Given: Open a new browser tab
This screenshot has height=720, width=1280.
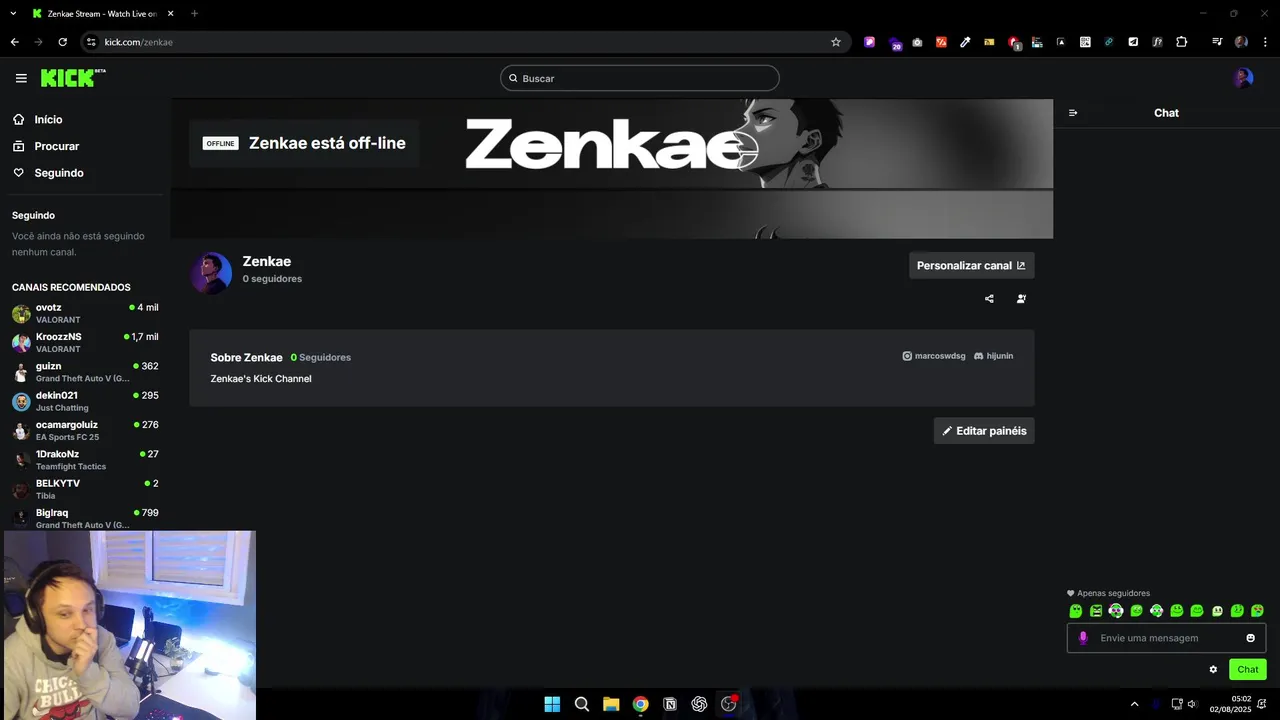Looking at the screenshot, I should point(194,14).
